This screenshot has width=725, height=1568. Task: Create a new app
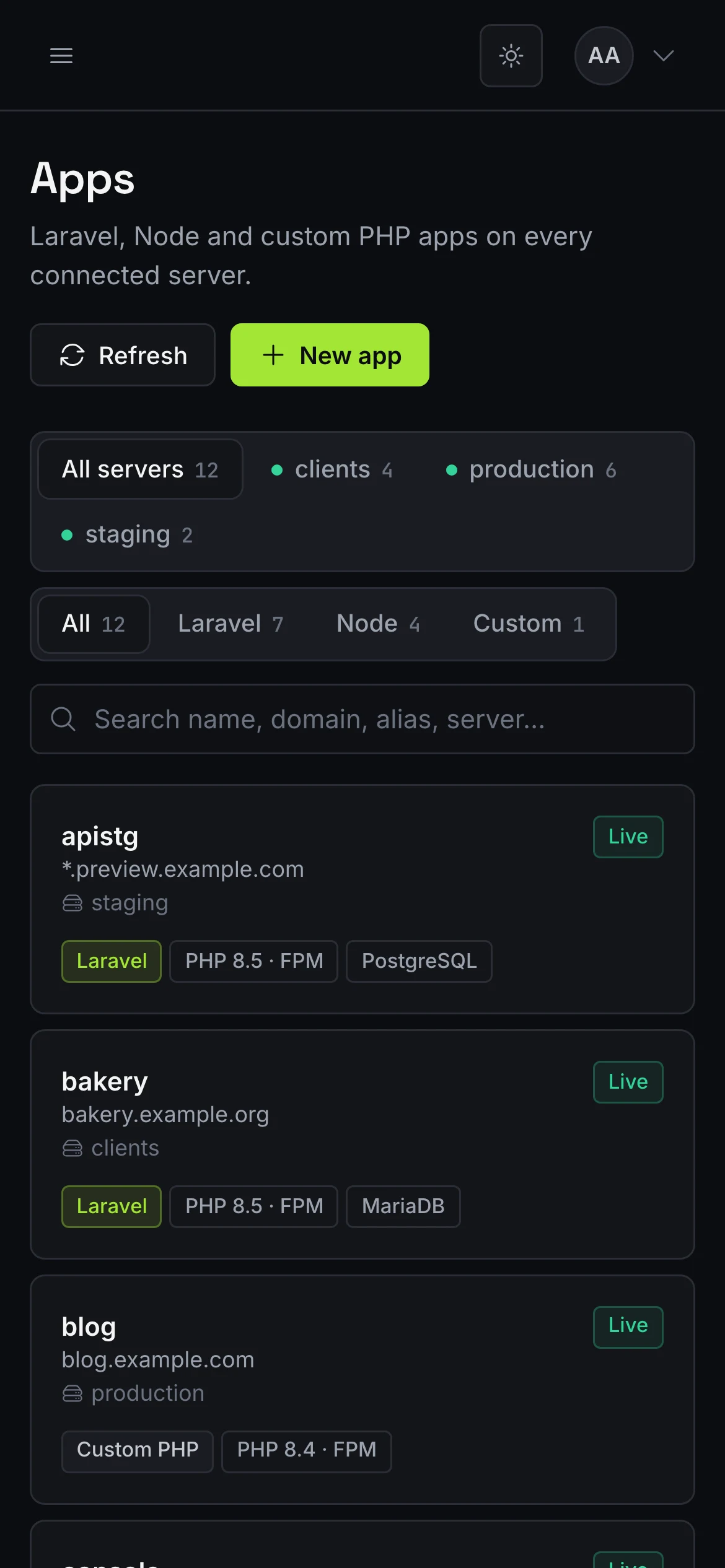330,355
